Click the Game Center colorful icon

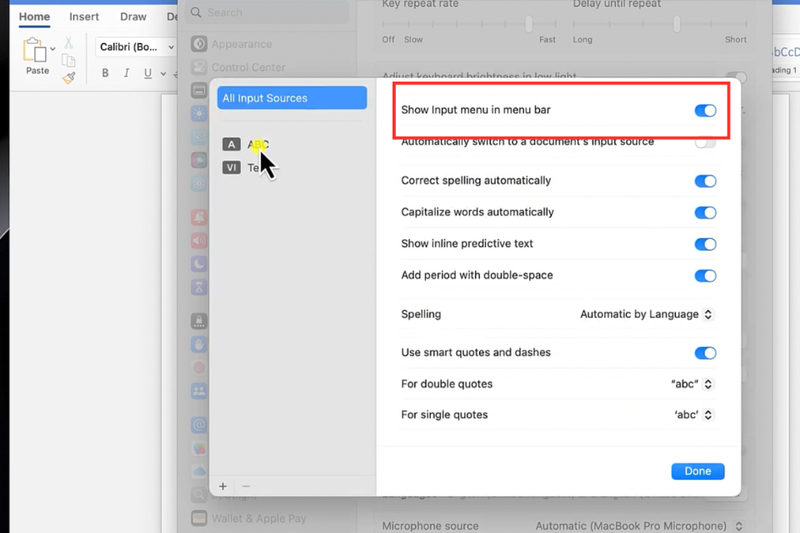[x=199, y=448]
